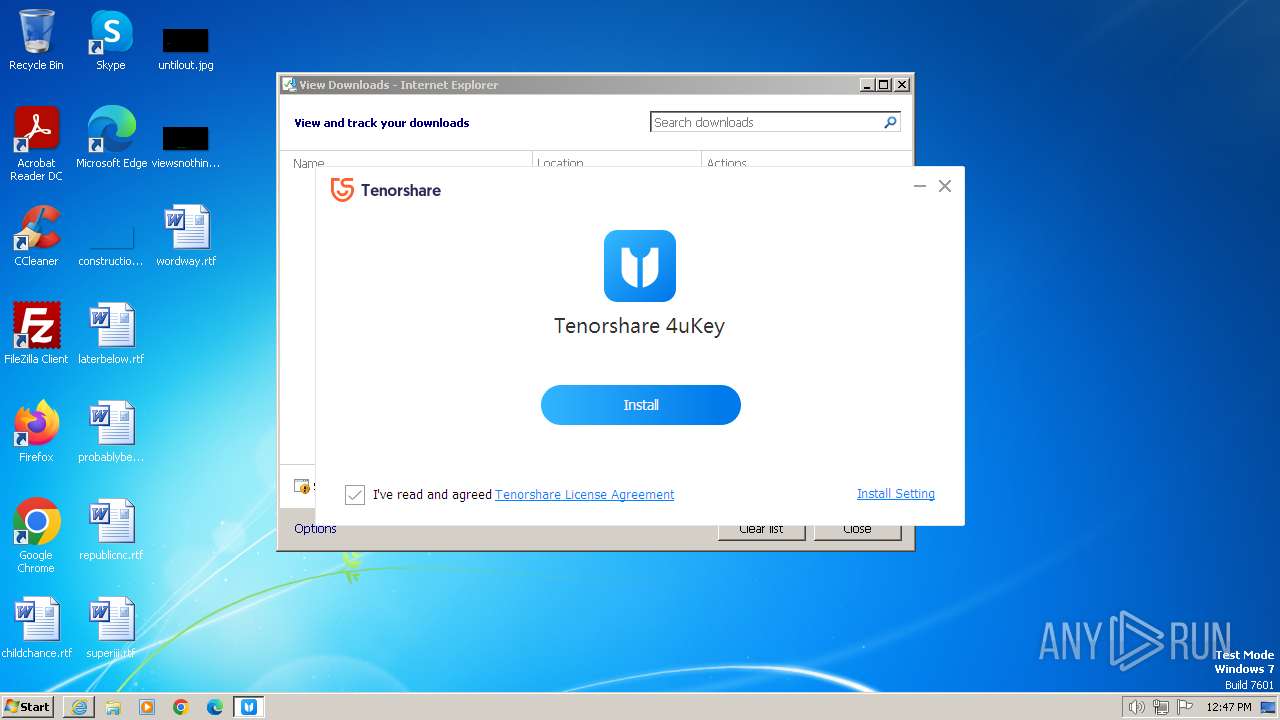Viewport: 1280px width, 720px height.
Task: Maximize the View Downloads window
Action: tap(884, 85)
